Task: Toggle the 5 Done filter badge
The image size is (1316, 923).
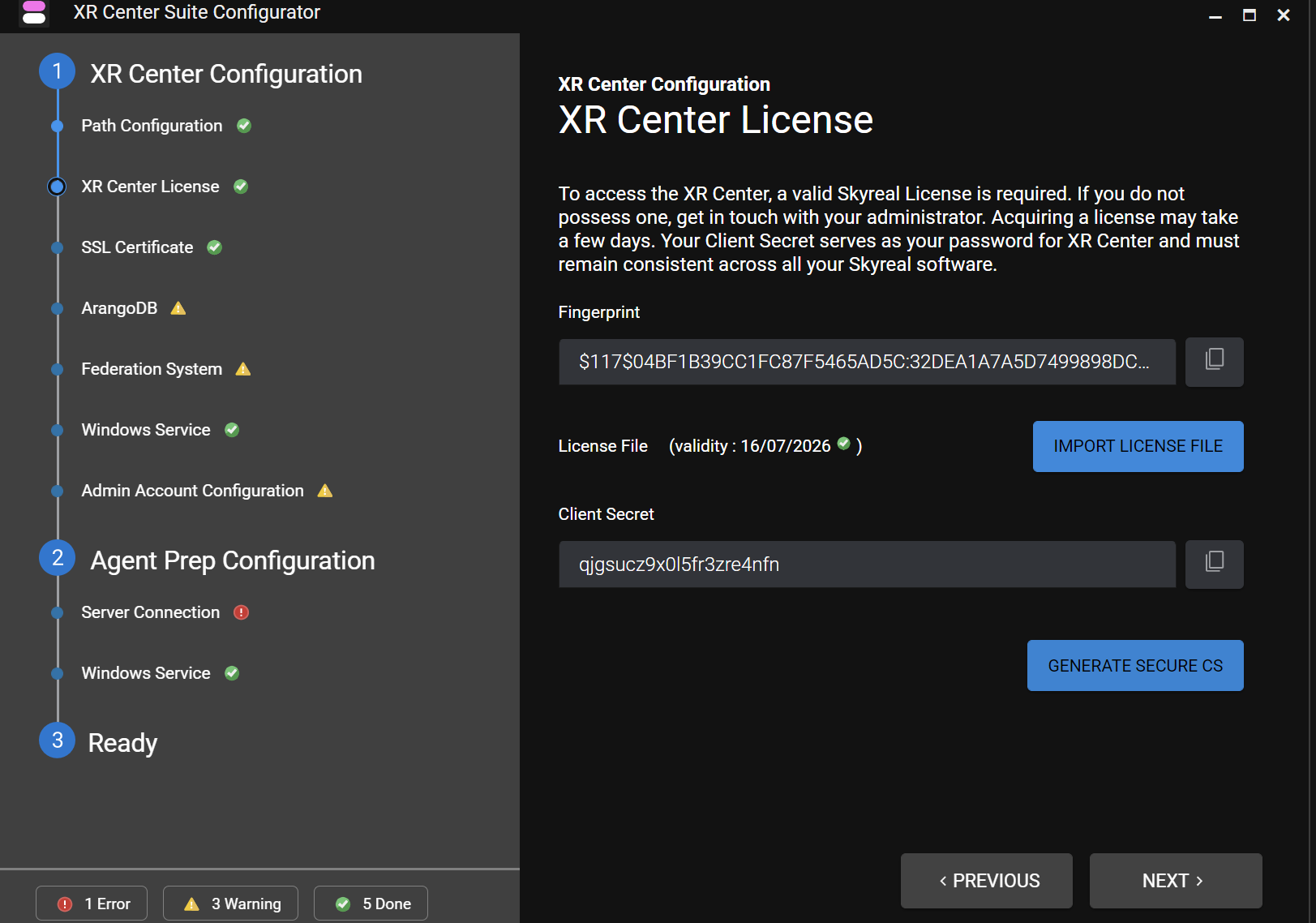Action: [x=371, y=904]
